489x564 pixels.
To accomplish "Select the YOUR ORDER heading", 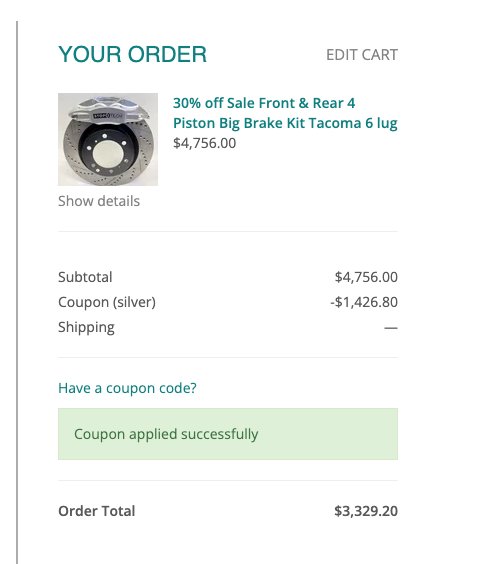I will click(x=133, y=55).
